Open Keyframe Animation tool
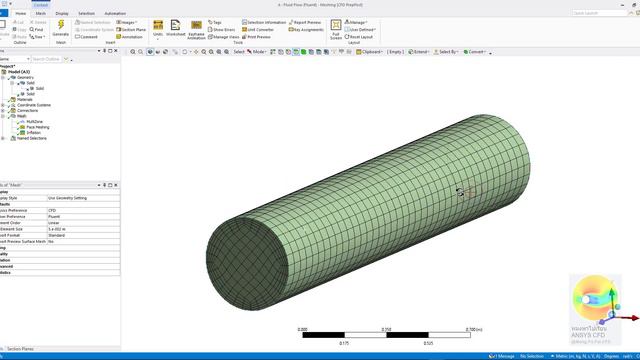640x360 pixels. coord(196,29)
